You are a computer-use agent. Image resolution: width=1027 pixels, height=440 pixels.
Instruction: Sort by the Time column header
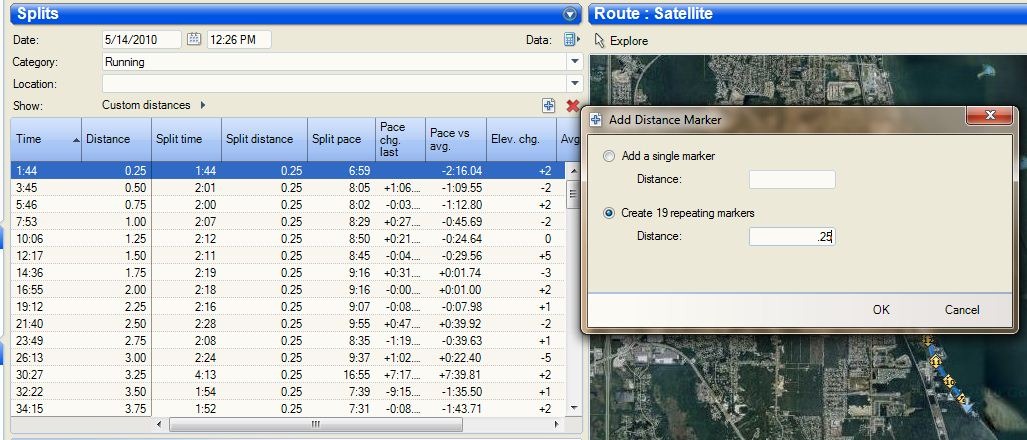pyautogui.click(x=46, y=139)
